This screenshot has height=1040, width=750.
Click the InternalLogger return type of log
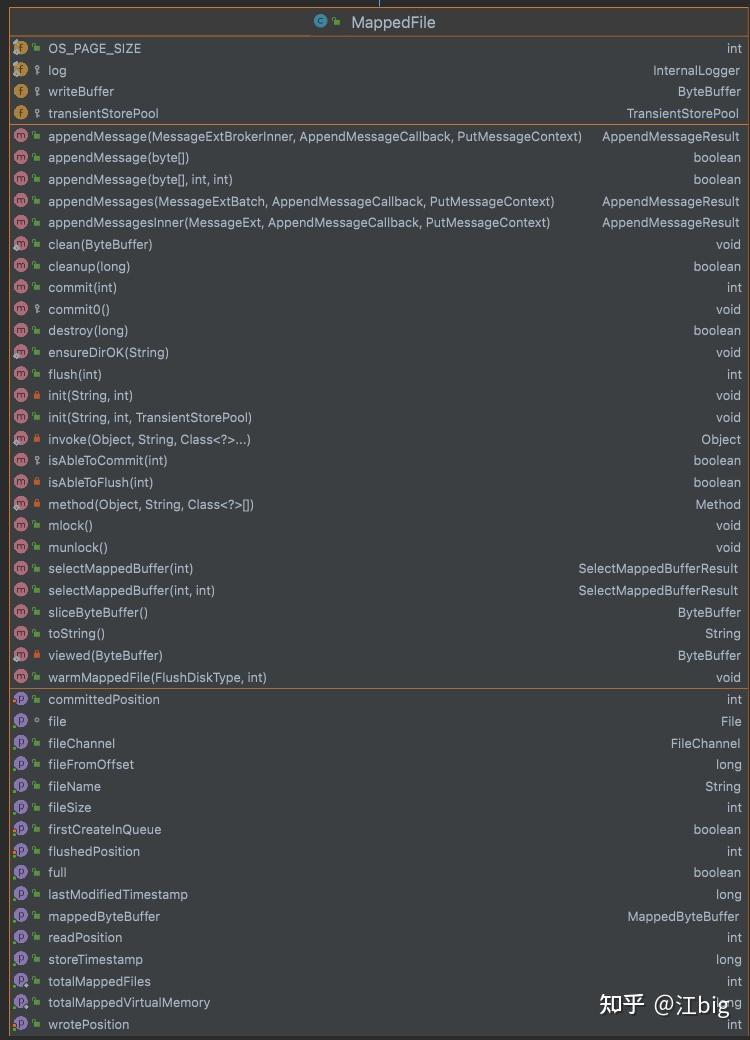click(x=696, y=70)
